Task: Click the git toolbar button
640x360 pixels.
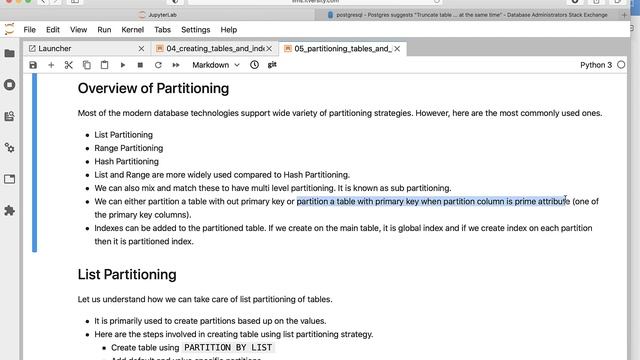Action: pos(272,64)
